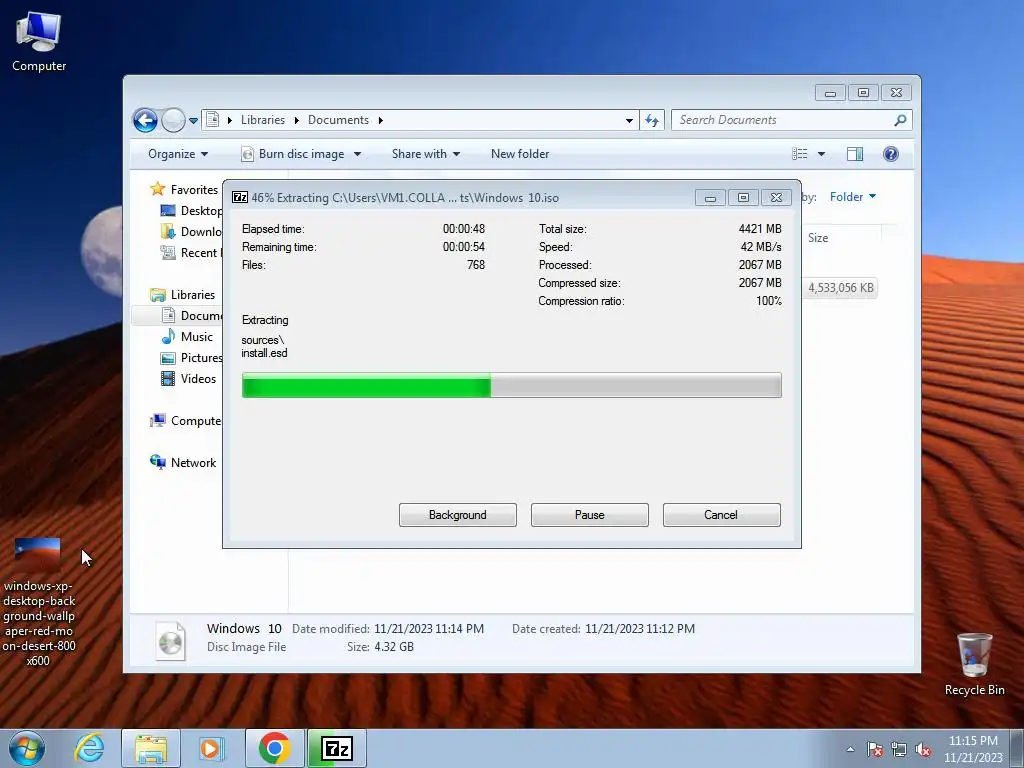This screenshot has width=1024, height=768.
Task: Select Network in navigation pane
Action: 184,462
